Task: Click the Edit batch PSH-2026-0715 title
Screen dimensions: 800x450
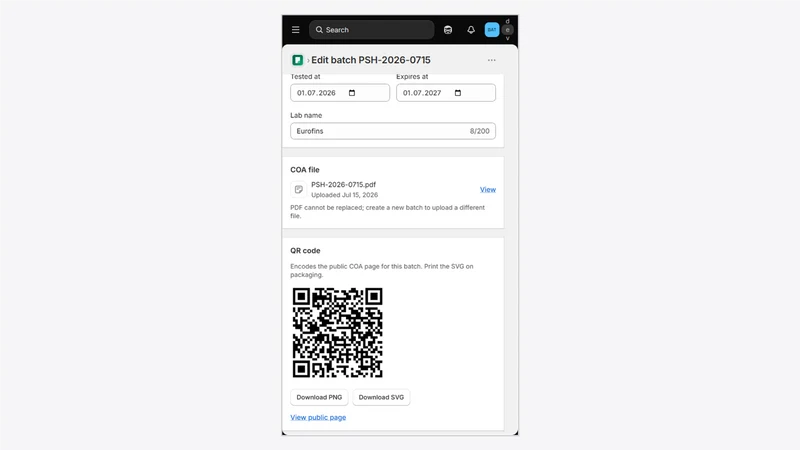Action: (x=371, y=60)
